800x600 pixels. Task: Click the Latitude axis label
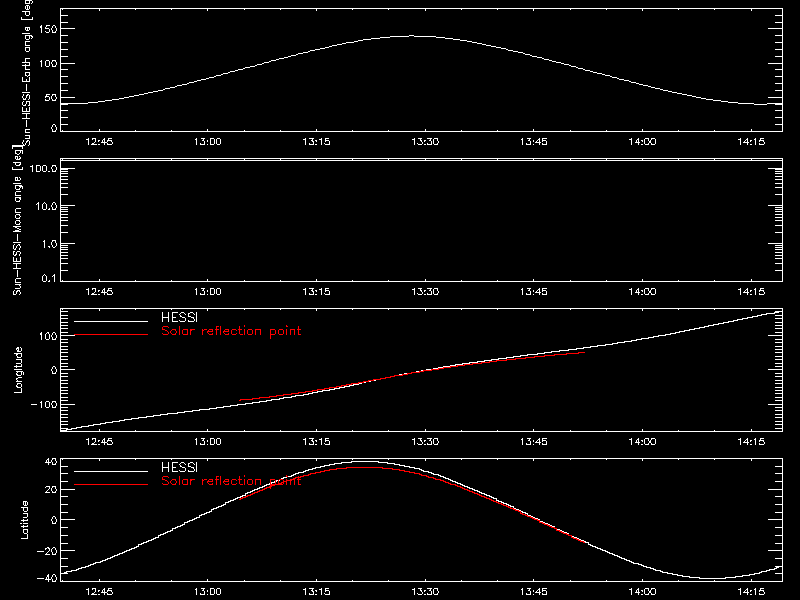click(x=24, y=520)
